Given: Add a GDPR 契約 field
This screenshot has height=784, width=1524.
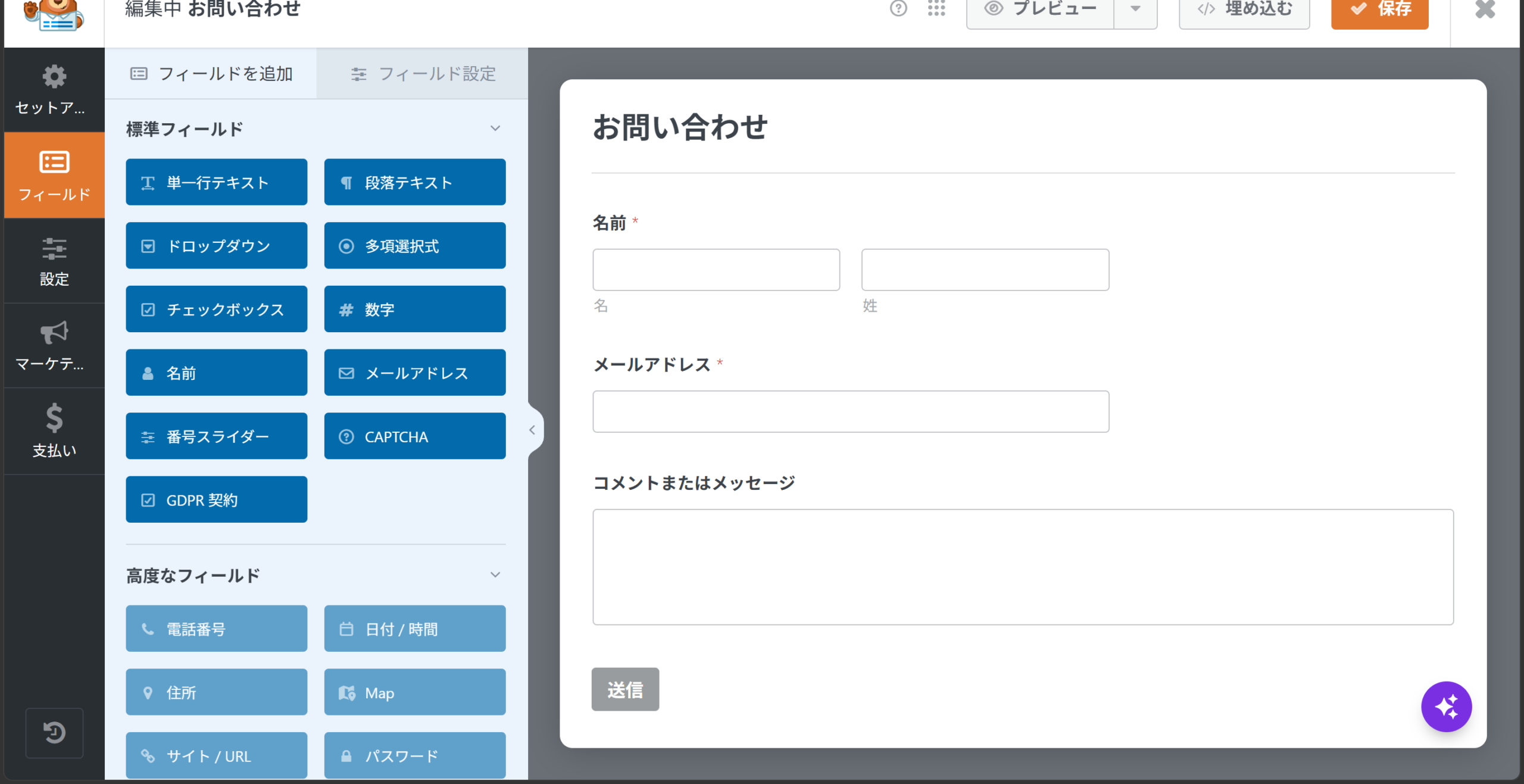Looking at the screenshot, I should (x=217, y=499).
